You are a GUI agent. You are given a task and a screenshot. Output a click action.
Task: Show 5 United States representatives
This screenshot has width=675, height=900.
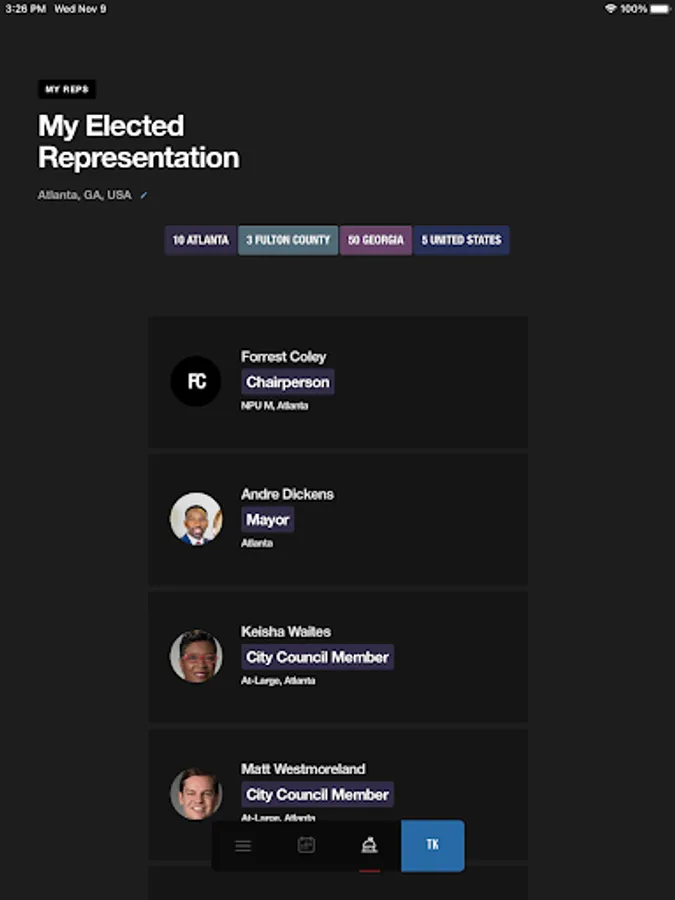(461, 240)
